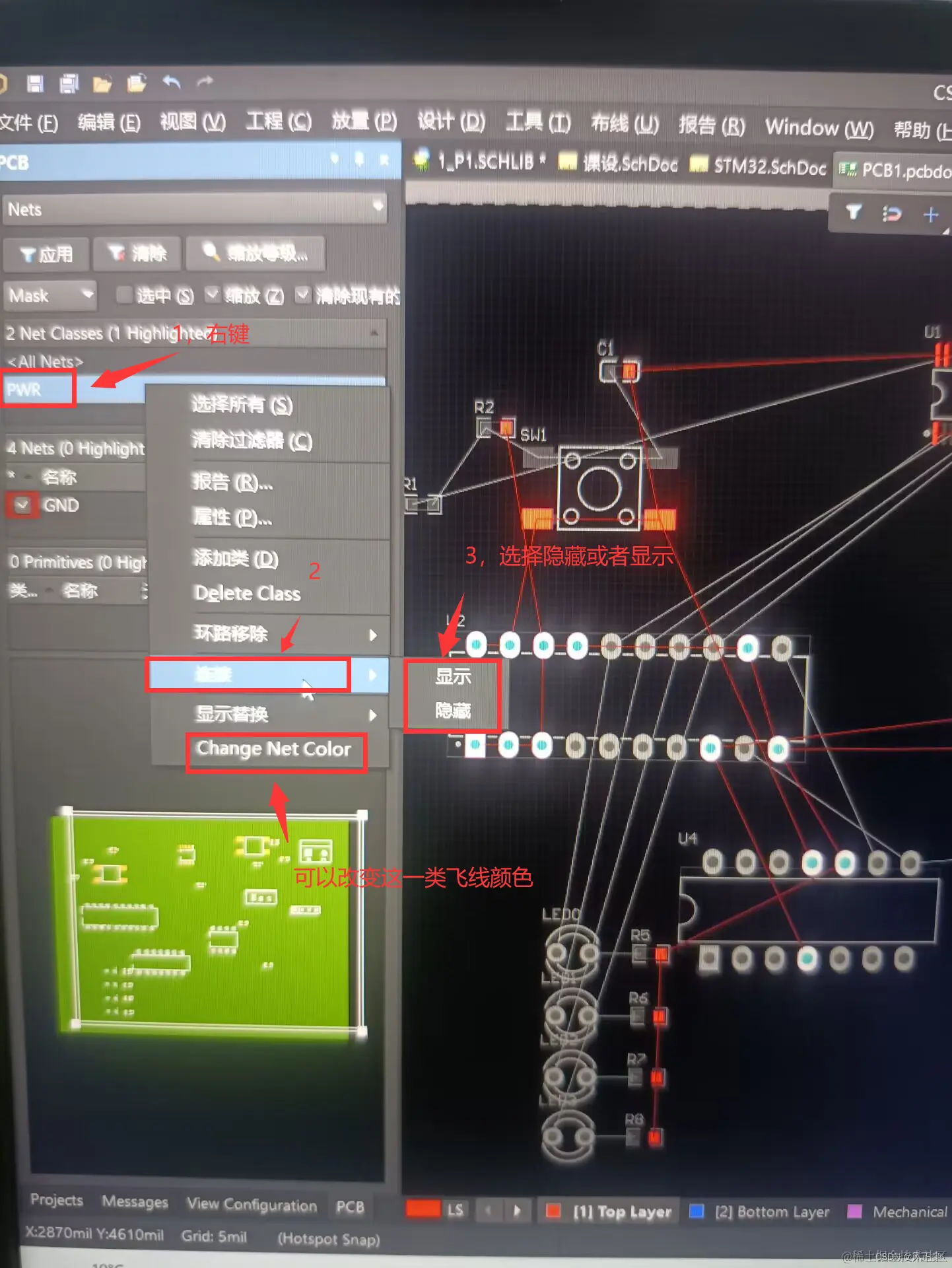The width and height of the screenshot is (952, 1268).
Task: Toggle the 缩放 (Z) checkbox
Action: point(212,295)
